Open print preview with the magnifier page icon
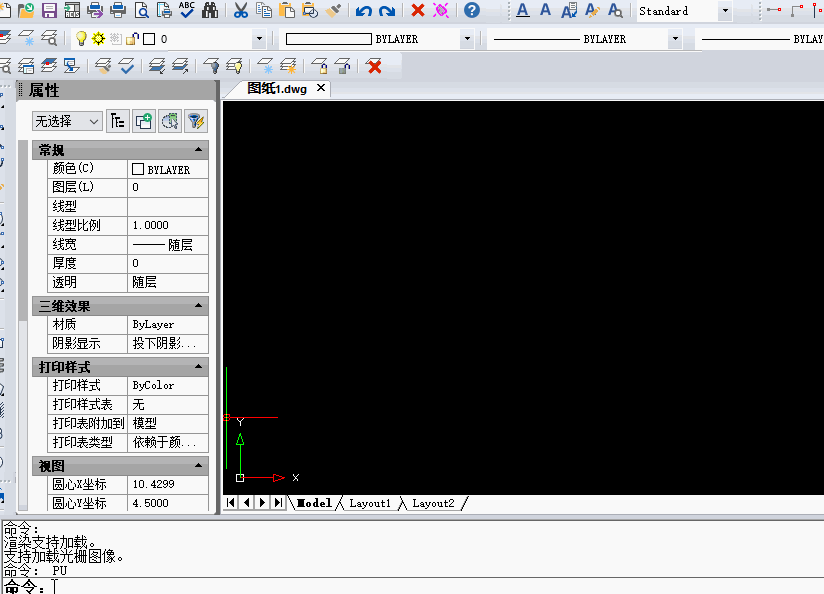This screenshot has height=594, width=824. tap(141, 10)
